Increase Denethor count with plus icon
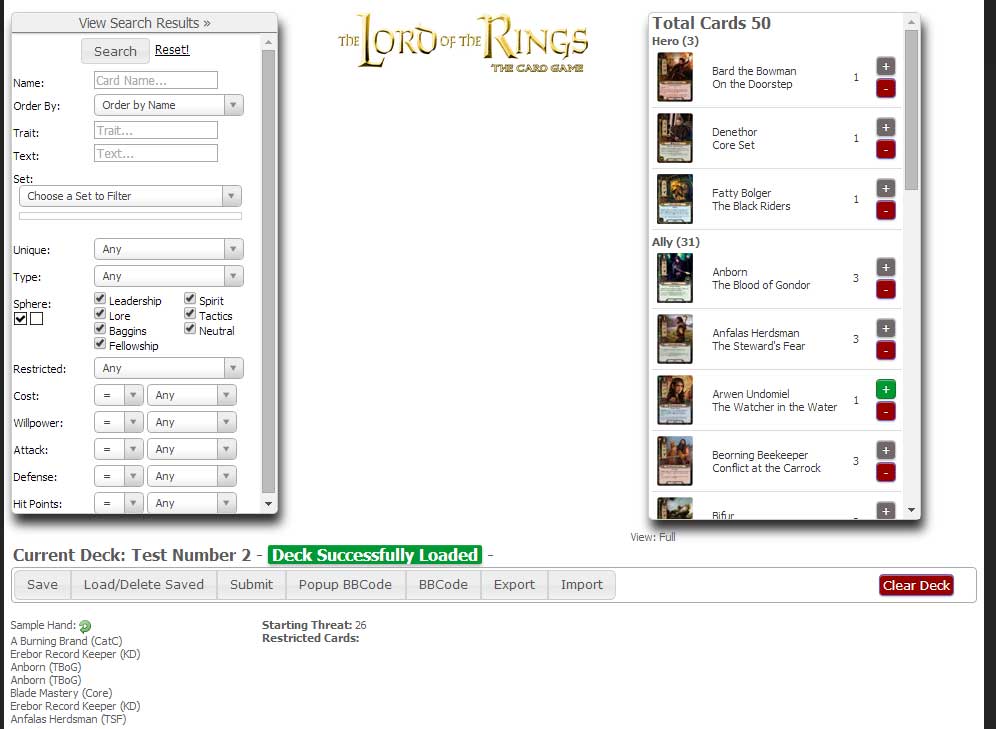 (885, 127)
